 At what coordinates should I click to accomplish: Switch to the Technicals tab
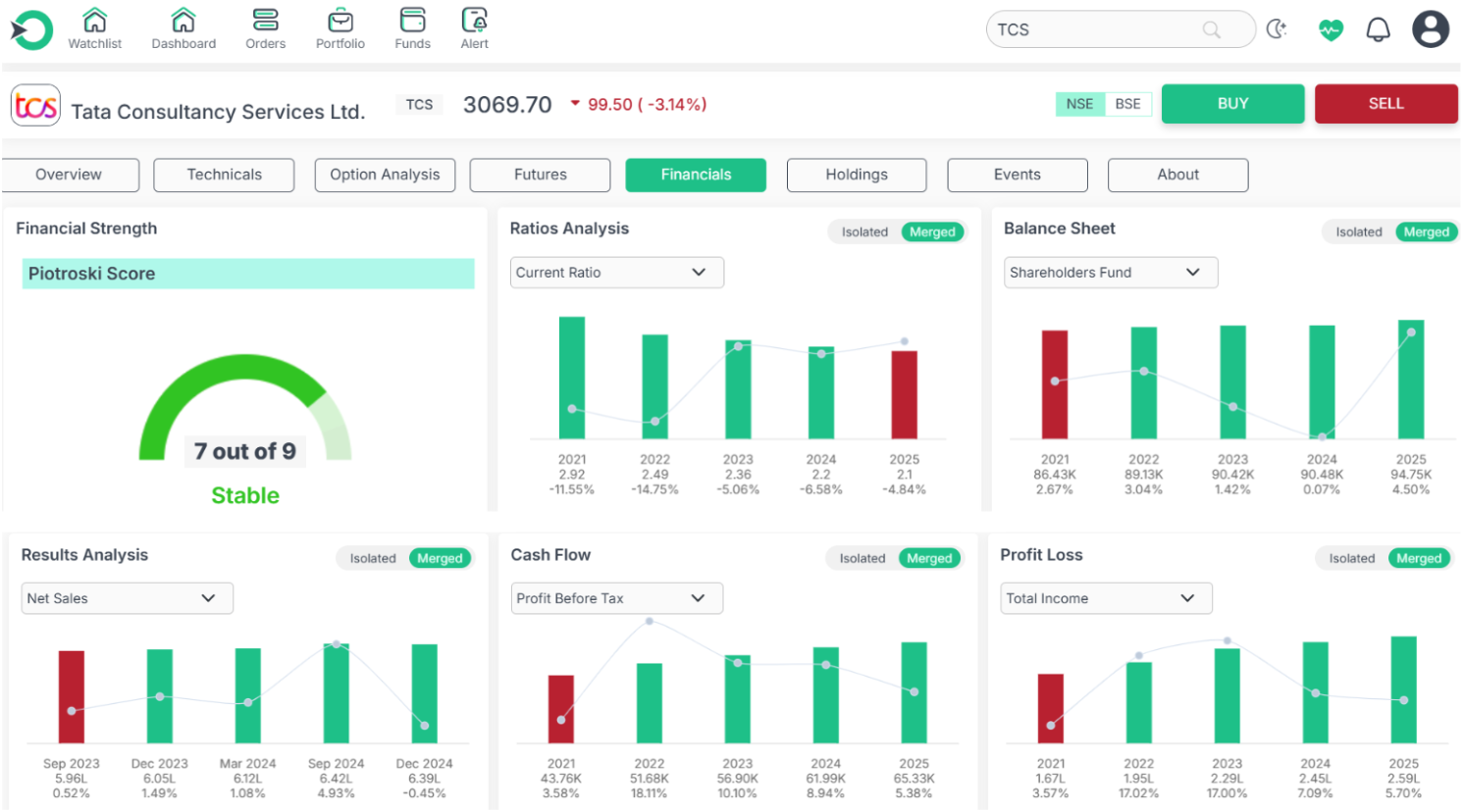coord(224,175)
